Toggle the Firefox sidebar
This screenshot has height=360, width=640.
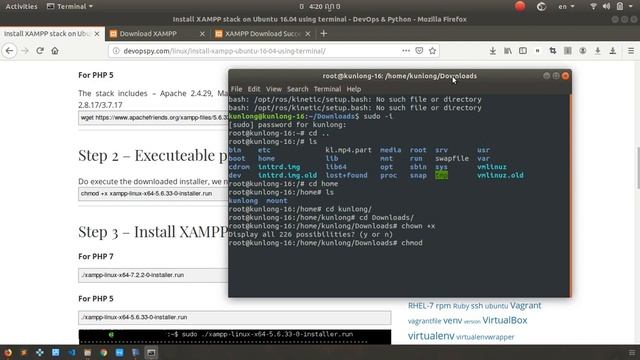tap(523, 51)
